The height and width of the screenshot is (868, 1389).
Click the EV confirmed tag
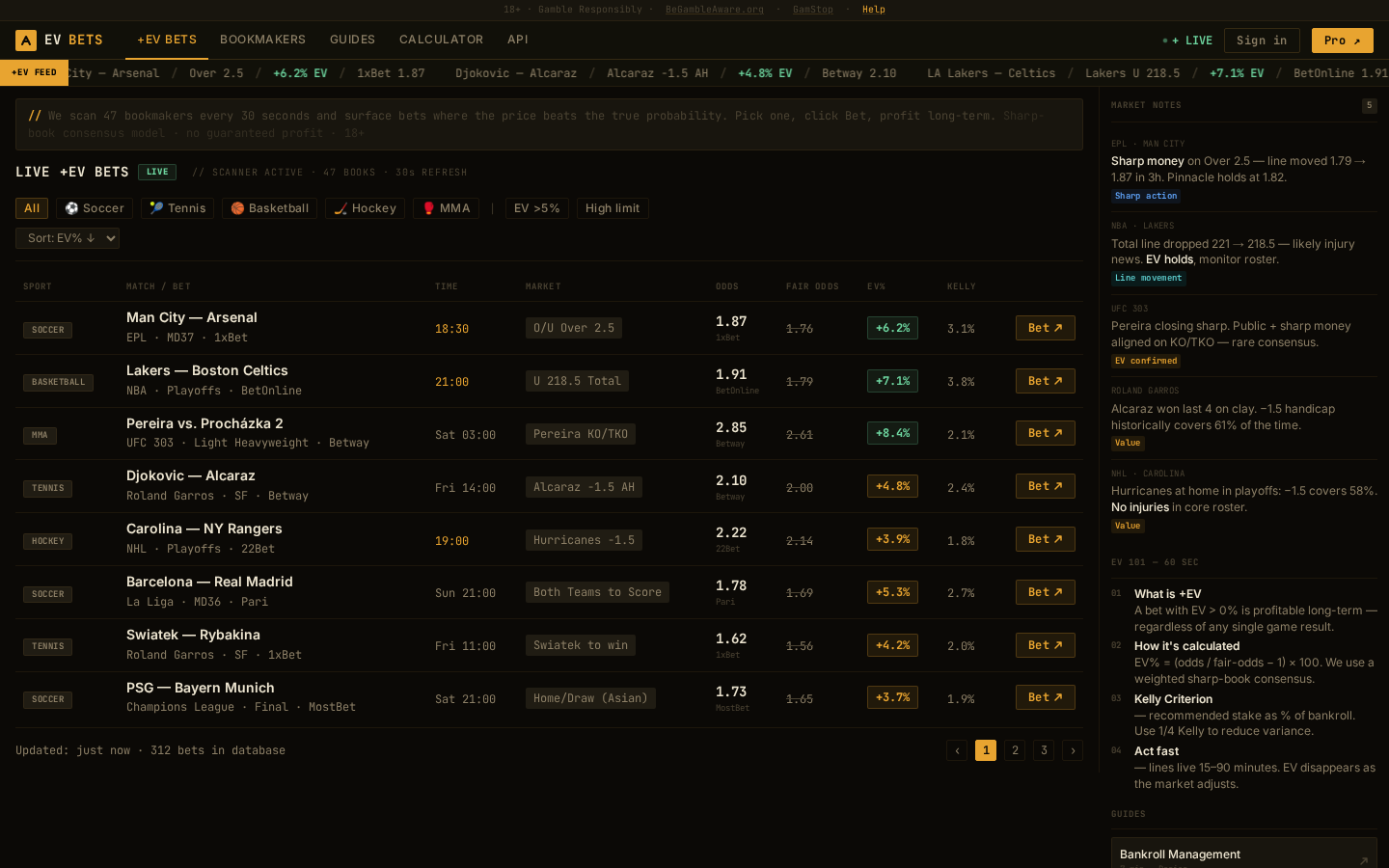click(1146, 361)
